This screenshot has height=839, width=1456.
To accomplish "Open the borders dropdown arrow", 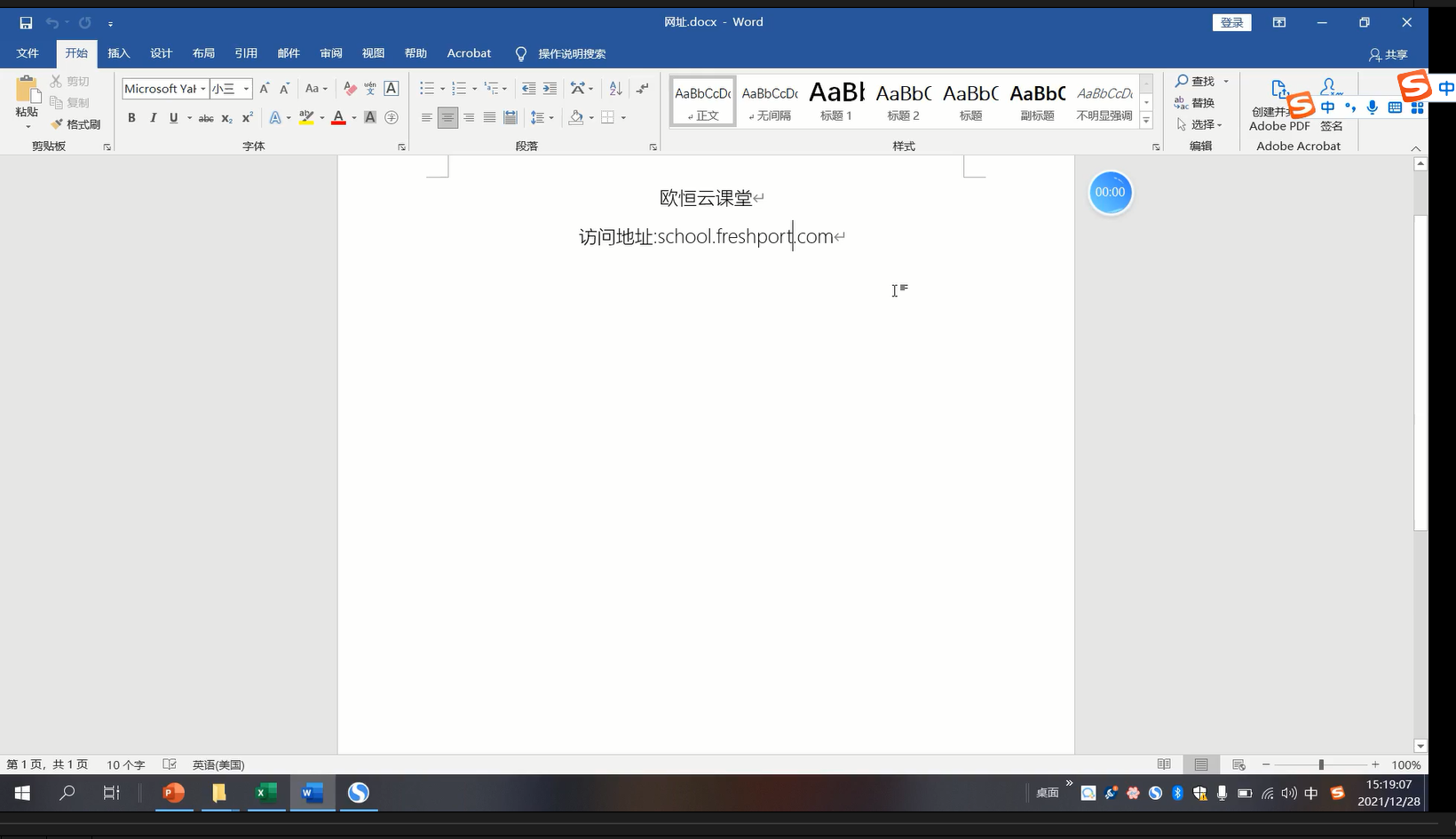I will [623, 117].
